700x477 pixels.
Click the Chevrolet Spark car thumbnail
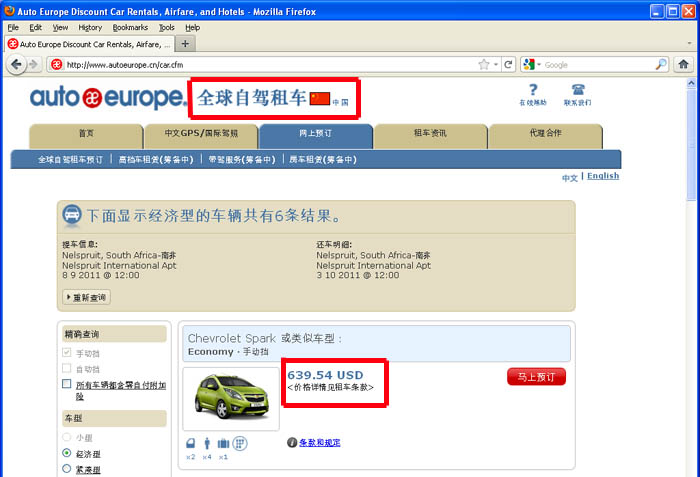tap(231, 398)
